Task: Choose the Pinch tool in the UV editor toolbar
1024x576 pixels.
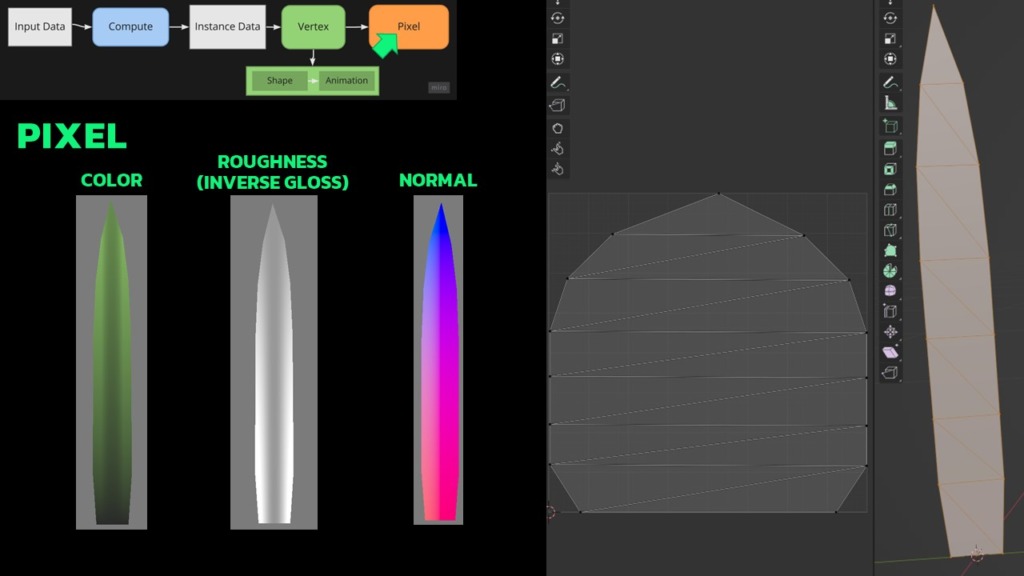Action: point(558,169)
